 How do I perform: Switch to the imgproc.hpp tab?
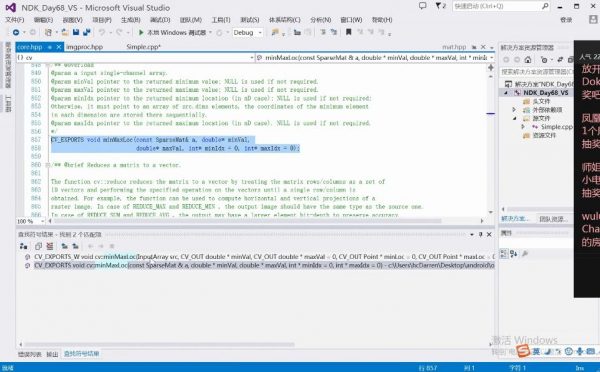[x=85, y=47]
